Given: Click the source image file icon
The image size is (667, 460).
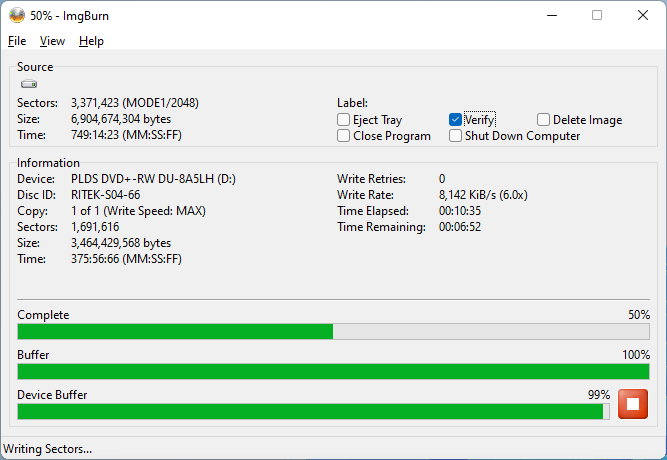Looking at the screenshot, I should pyautogui.click(x=28, y=85).
